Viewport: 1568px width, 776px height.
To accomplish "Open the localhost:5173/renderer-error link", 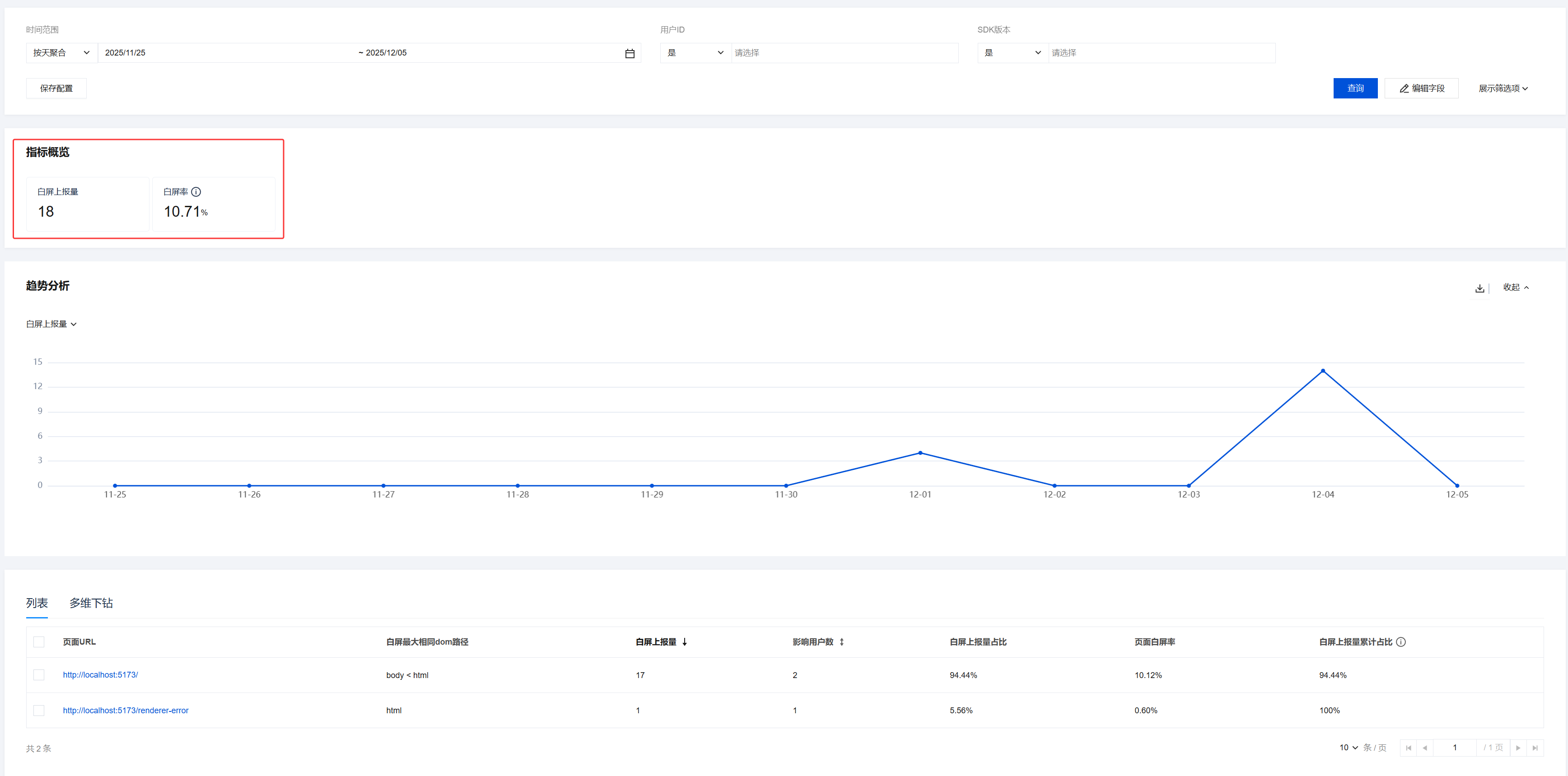I will pyautogui.click(x=126, y=710).
